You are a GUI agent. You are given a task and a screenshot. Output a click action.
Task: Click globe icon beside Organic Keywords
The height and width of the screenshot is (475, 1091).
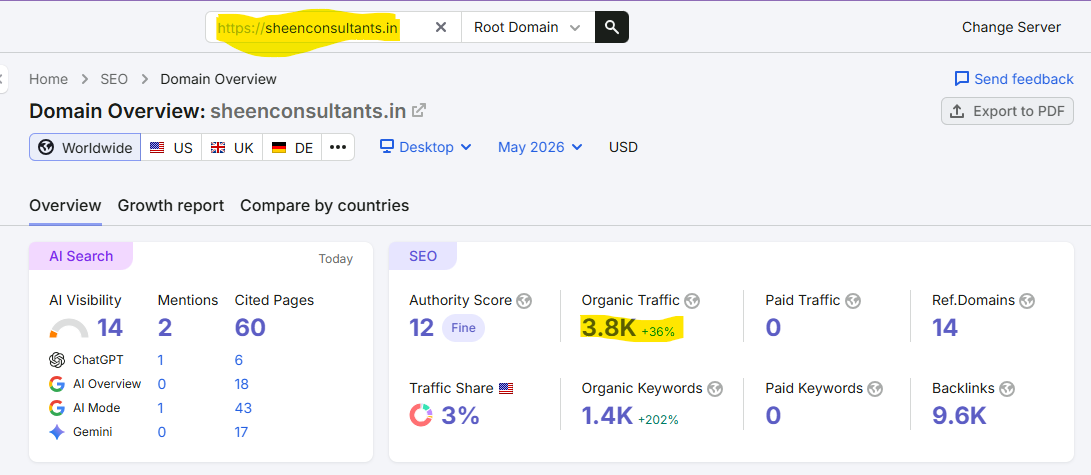(x=715, y=389)
